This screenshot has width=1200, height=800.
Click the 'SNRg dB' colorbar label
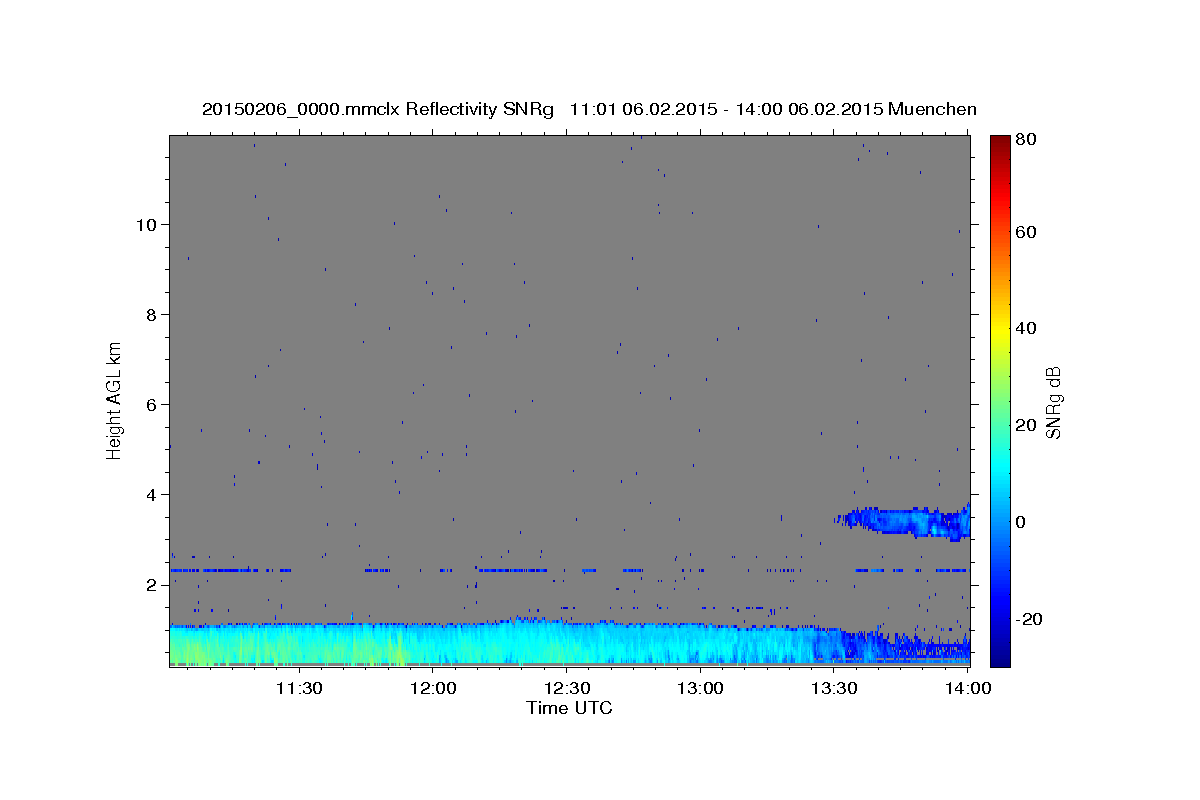click(1053, 402)
